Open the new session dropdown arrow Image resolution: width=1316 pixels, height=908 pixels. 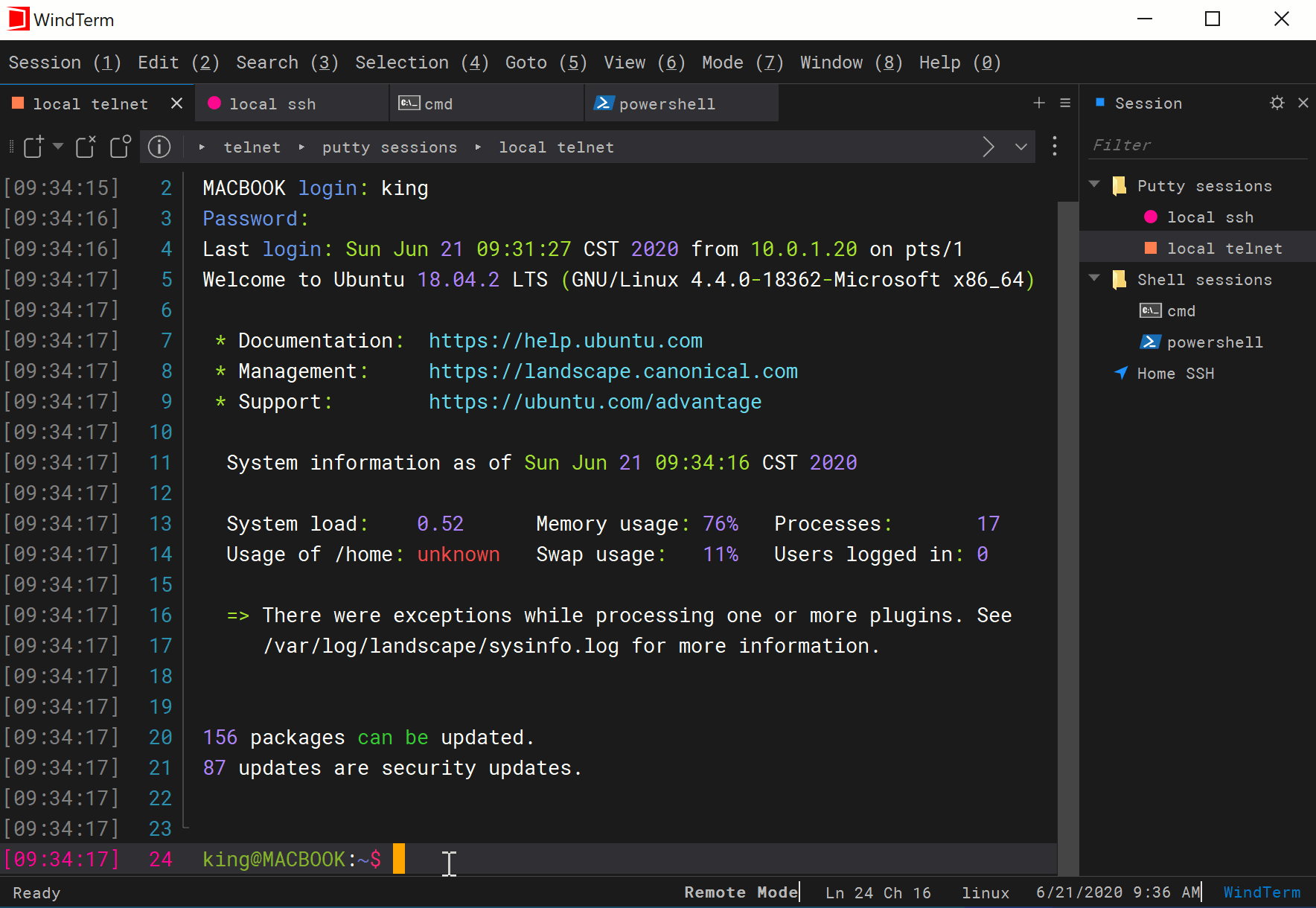(x=58, y=146)
